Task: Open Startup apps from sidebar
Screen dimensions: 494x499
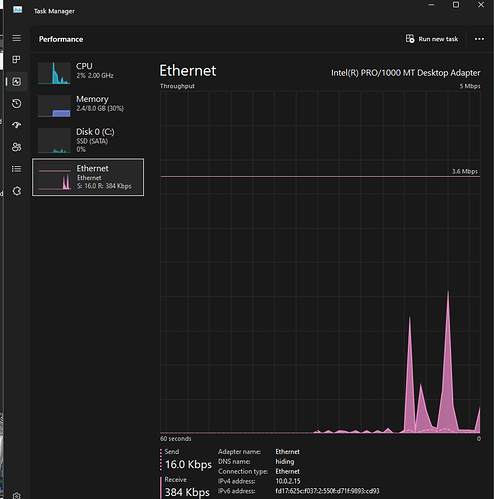Action: click(x=17, y=125)
